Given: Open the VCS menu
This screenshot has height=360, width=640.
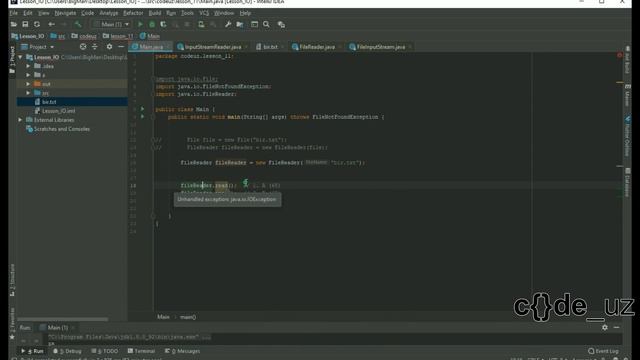Looking at the screenshot, I should pyautogui.click(x=204, y=13).
